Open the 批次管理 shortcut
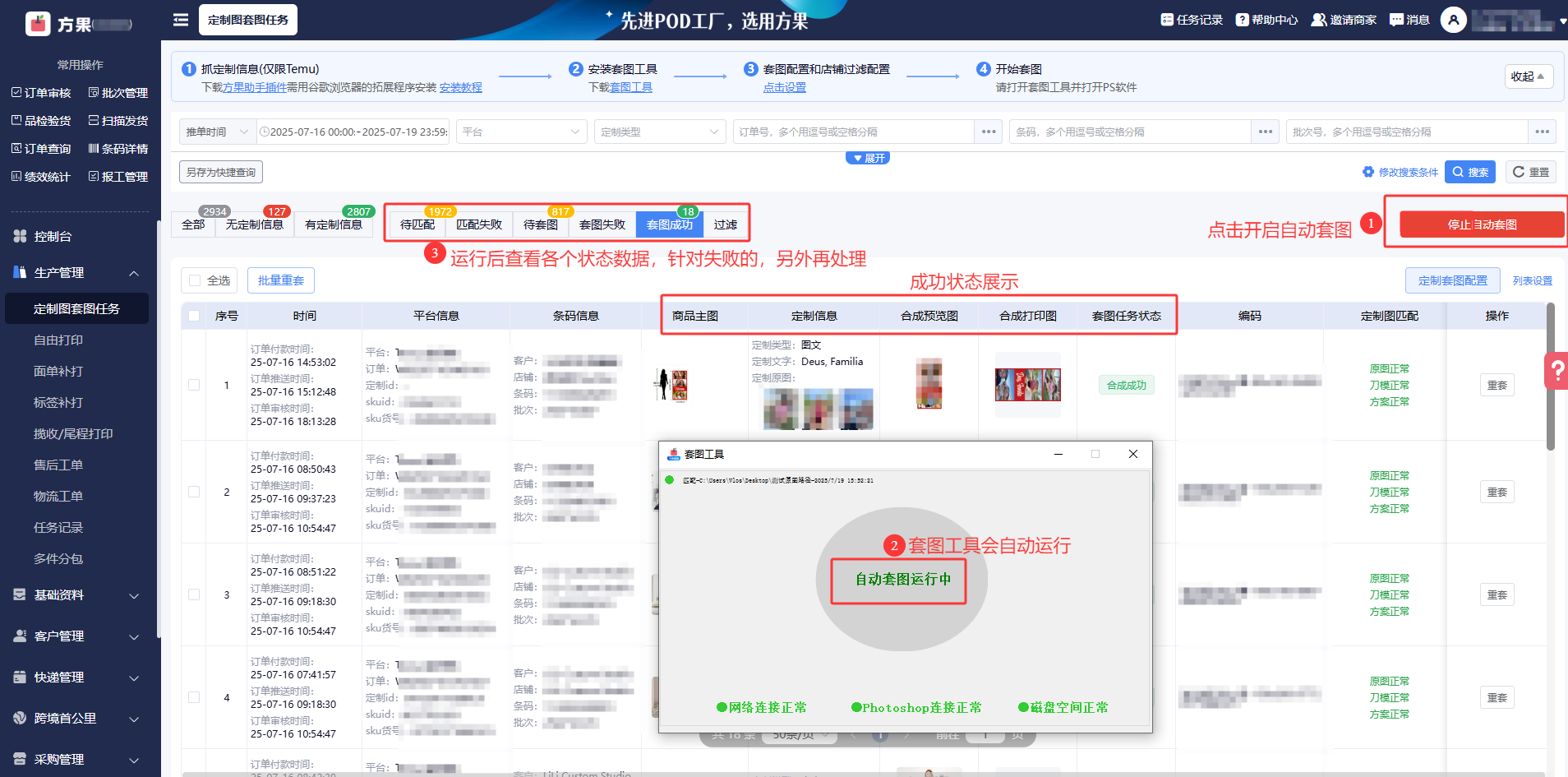Viewport: 1568px width, 777px height. [118, 93]
